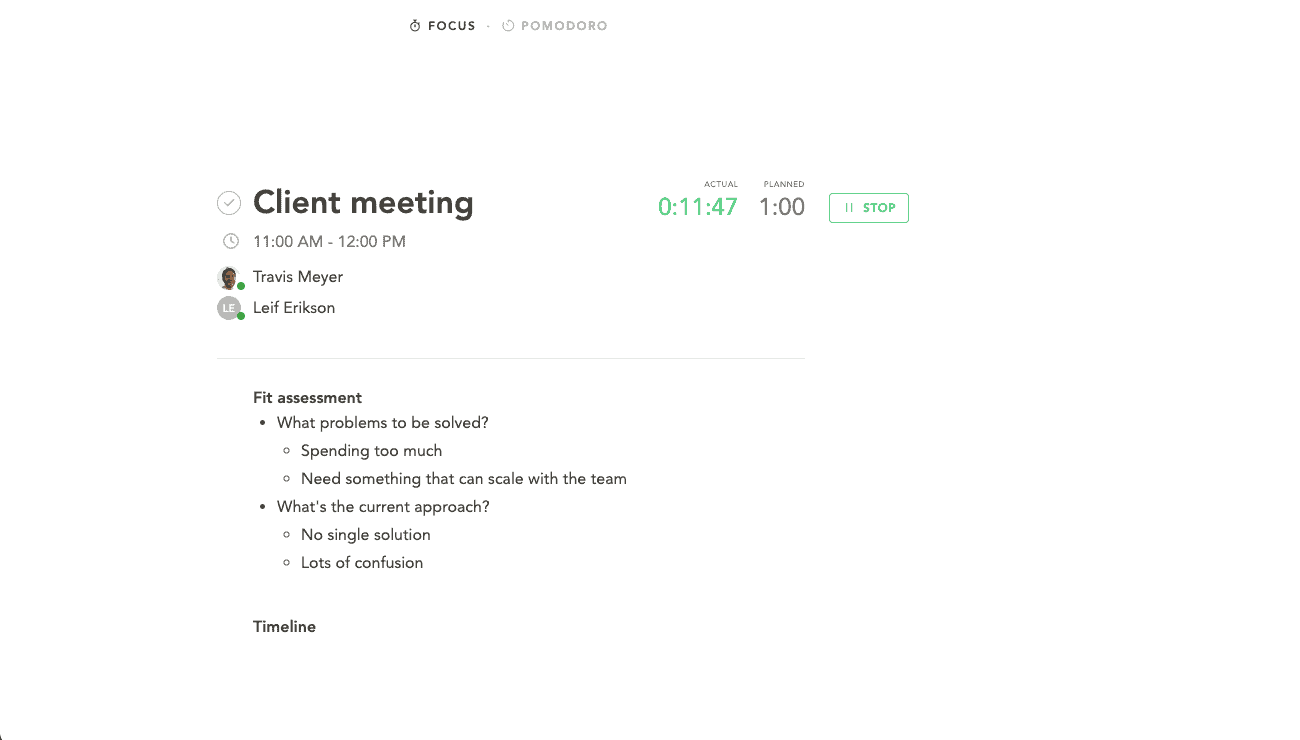Expand the Timeline heading
Image resolution: width=1300 pixels, height=740 pixels.
(x=284, y=626)
